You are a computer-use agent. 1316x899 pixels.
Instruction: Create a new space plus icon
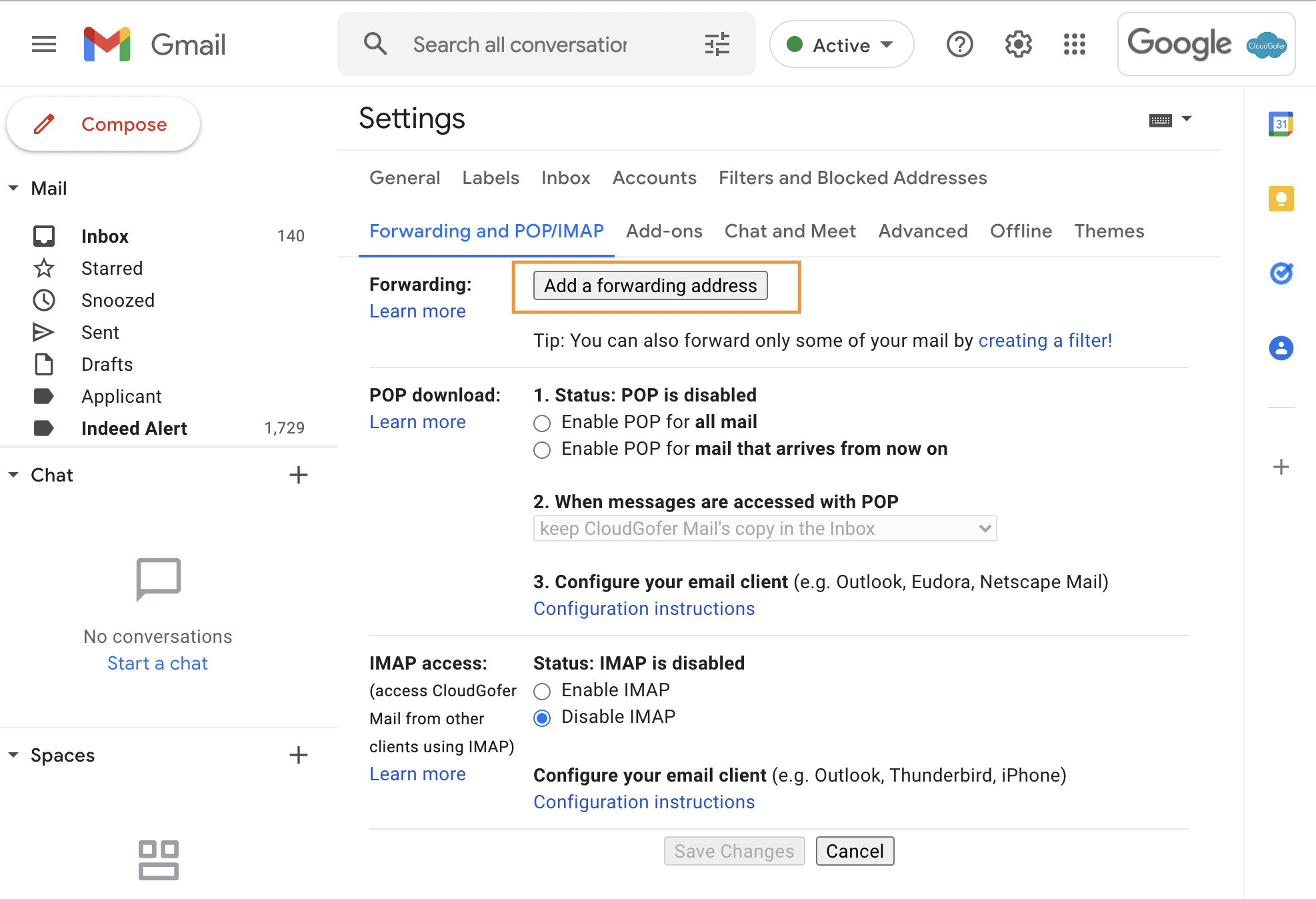tap(298, 755)
